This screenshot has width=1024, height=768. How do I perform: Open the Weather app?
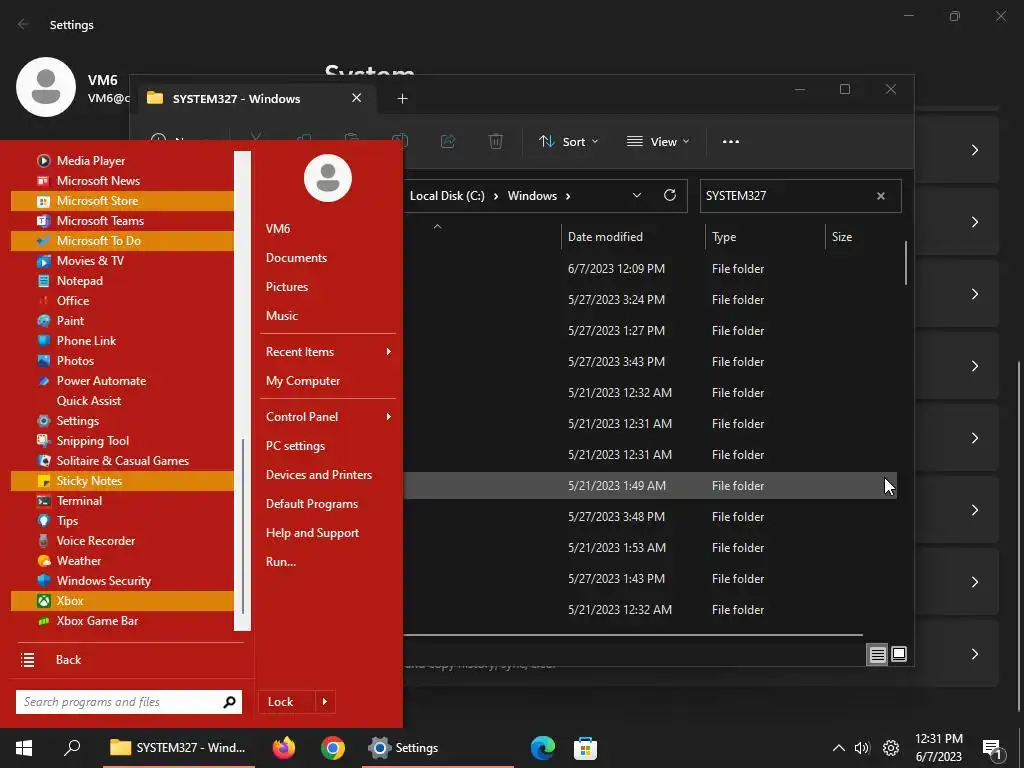[x=122, y=560]
